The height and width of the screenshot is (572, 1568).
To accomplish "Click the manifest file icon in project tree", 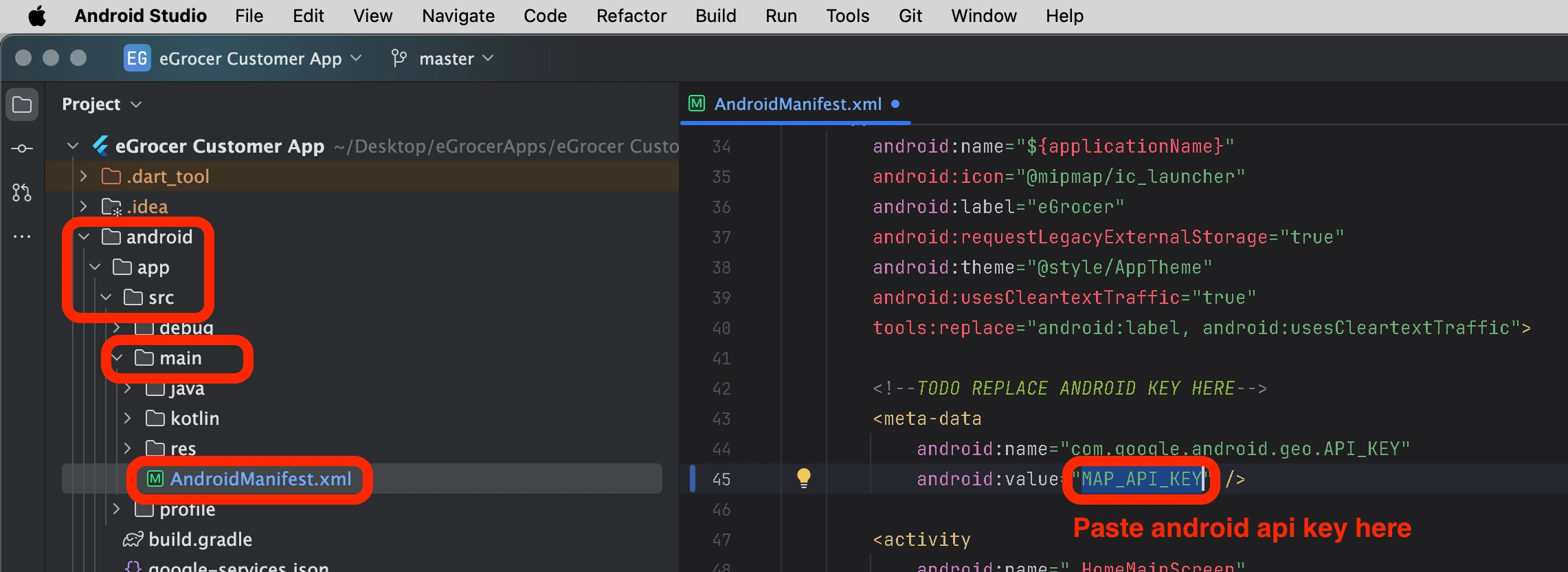I will pyautogui.click(x=155, y=478).
